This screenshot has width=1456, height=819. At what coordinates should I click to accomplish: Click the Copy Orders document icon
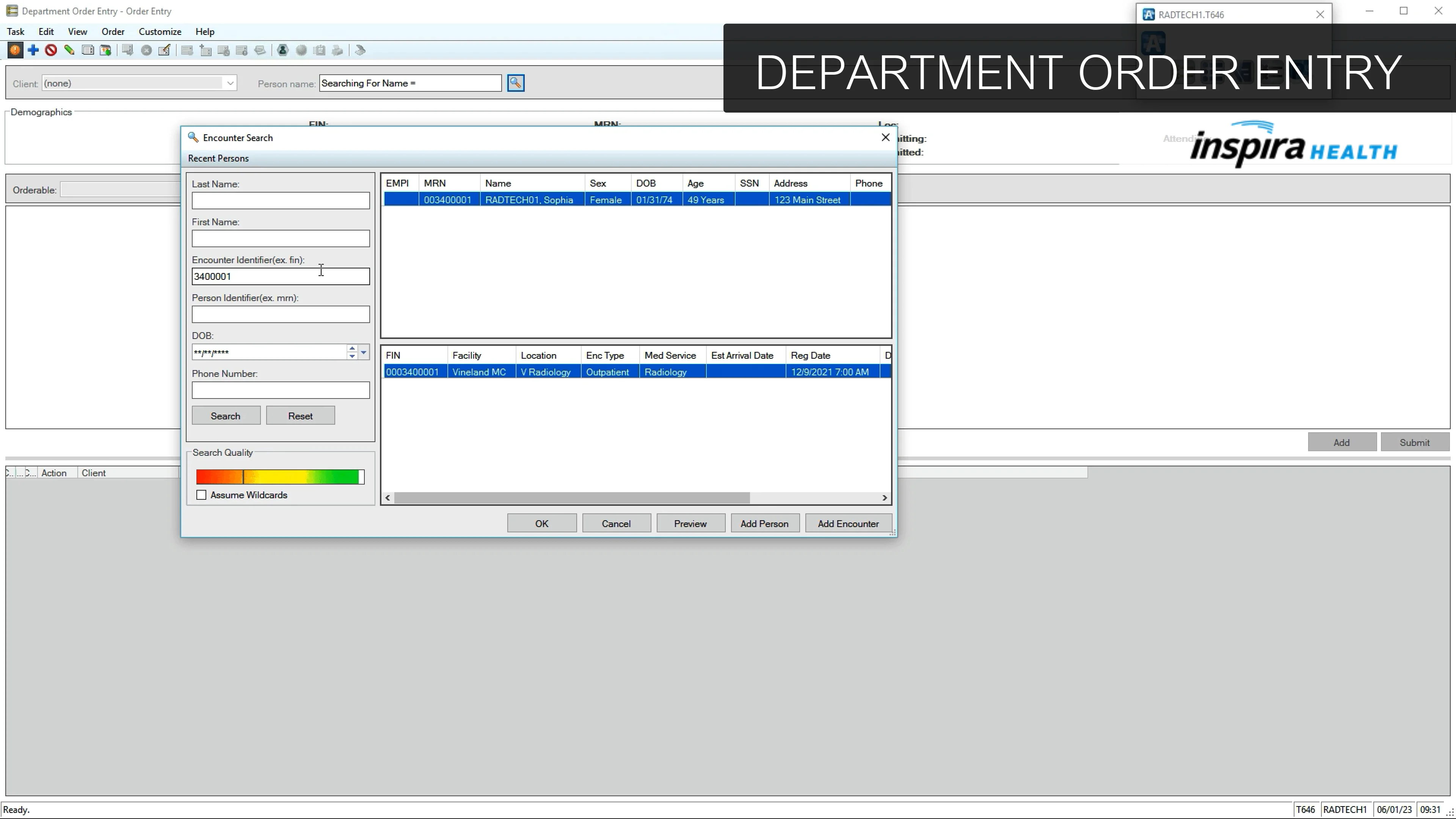tap(88, 50)
